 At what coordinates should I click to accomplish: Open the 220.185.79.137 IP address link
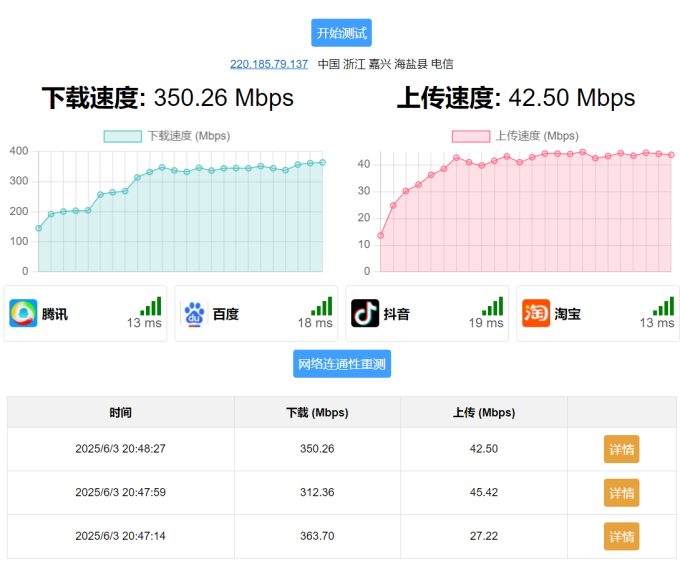click(269, 64)
